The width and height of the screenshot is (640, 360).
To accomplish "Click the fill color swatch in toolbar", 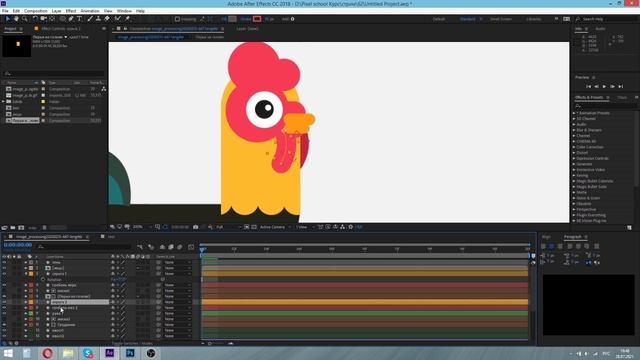I will pos(232,19).
